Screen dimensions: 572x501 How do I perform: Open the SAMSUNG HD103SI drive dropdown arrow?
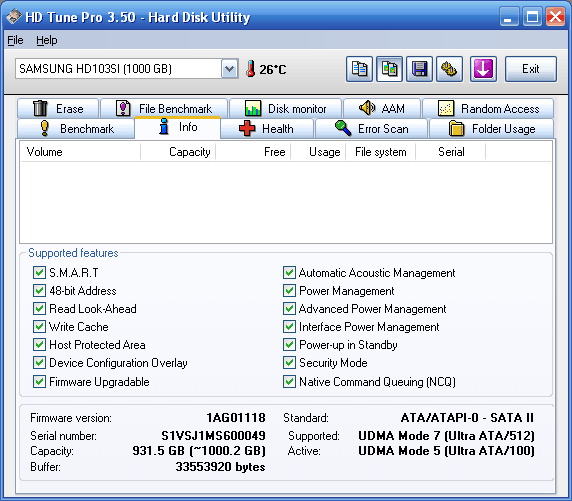click(x=229, y=69)
